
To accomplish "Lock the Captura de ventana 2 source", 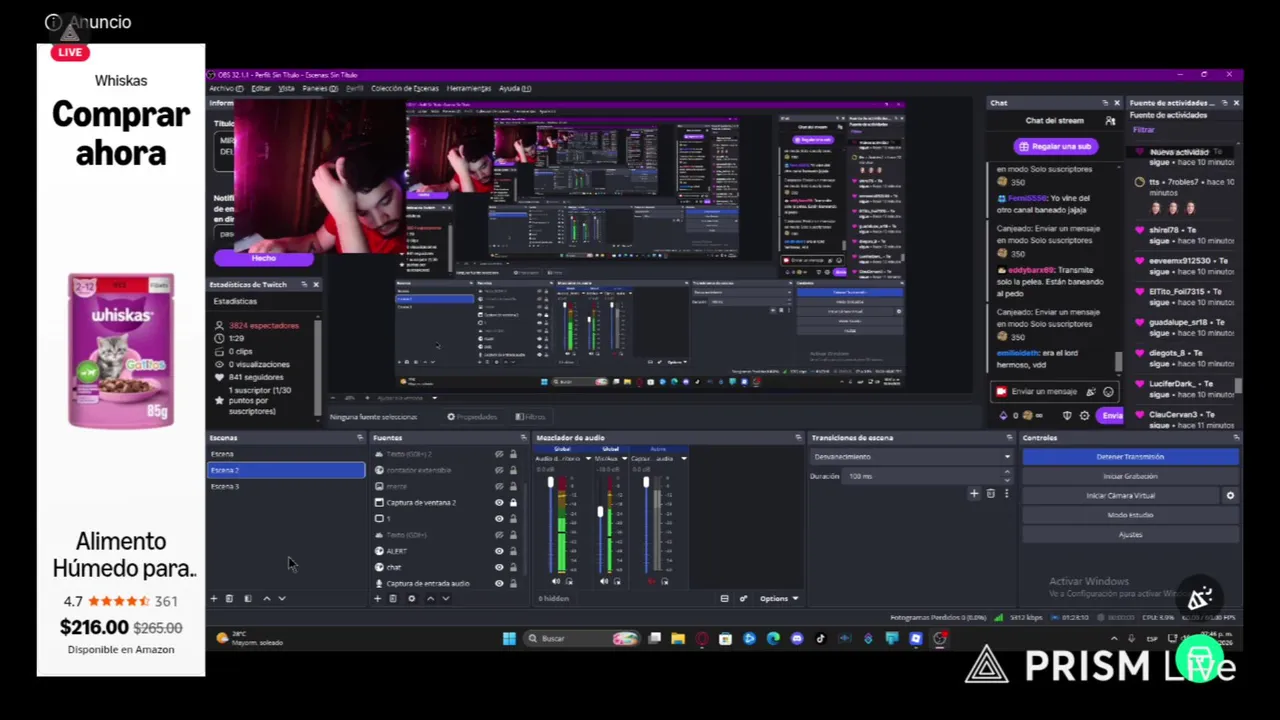I will coord(513,502).
